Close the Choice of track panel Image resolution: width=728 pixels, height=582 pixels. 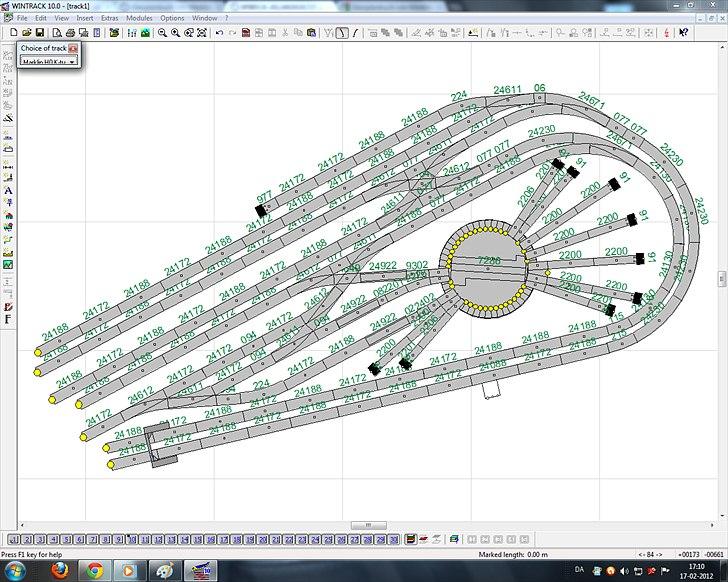pyautogui.click(x=73, y=47)
